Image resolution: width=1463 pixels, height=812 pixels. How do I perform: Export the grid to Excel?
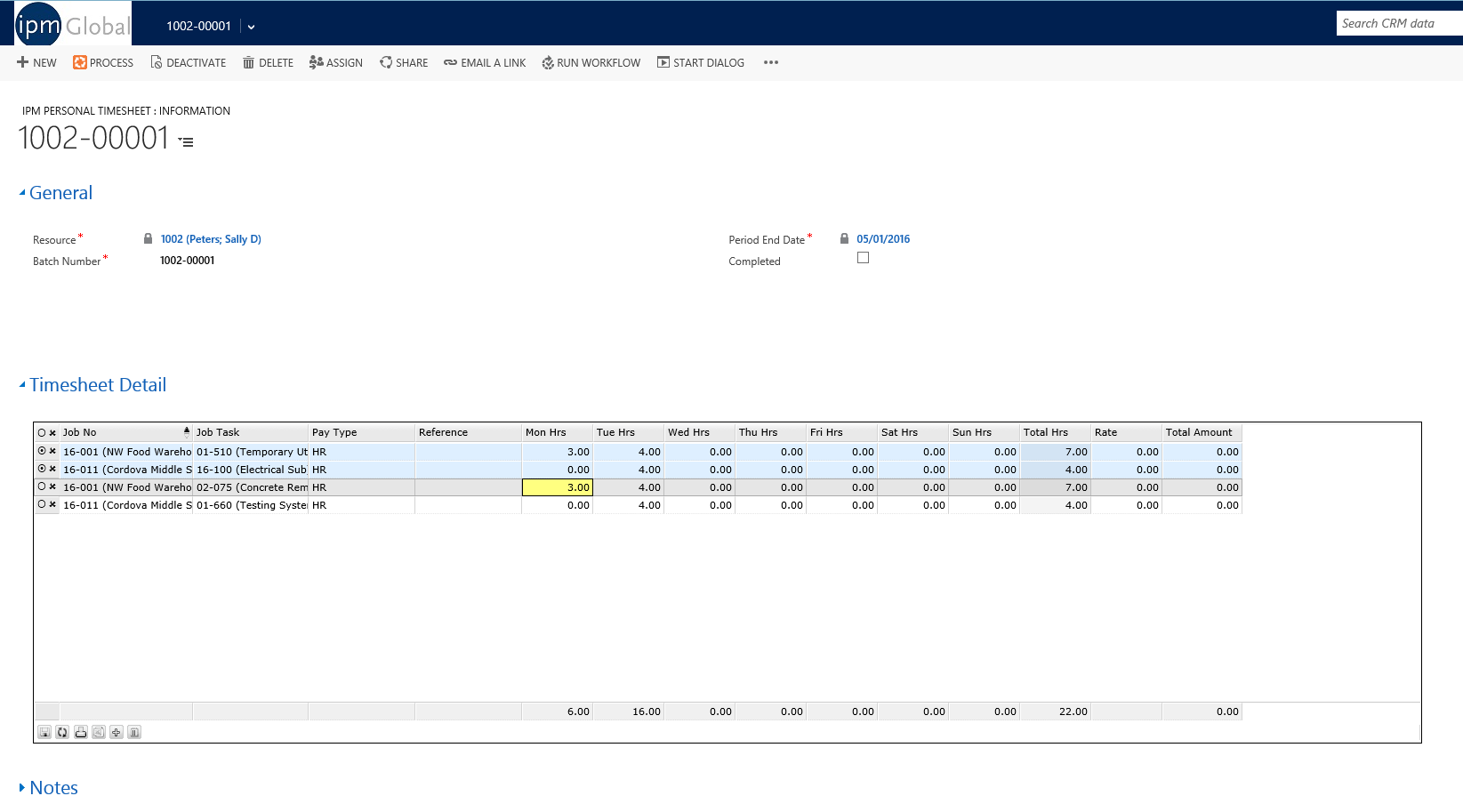[x=98, y=731]
